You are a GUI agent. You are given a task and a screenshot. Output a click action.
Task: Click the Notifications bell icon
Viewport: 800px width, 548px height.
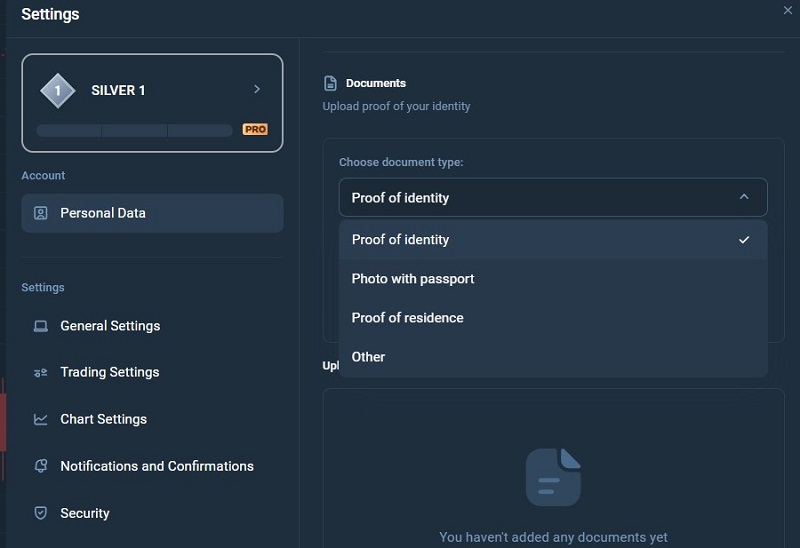[40, 466]
